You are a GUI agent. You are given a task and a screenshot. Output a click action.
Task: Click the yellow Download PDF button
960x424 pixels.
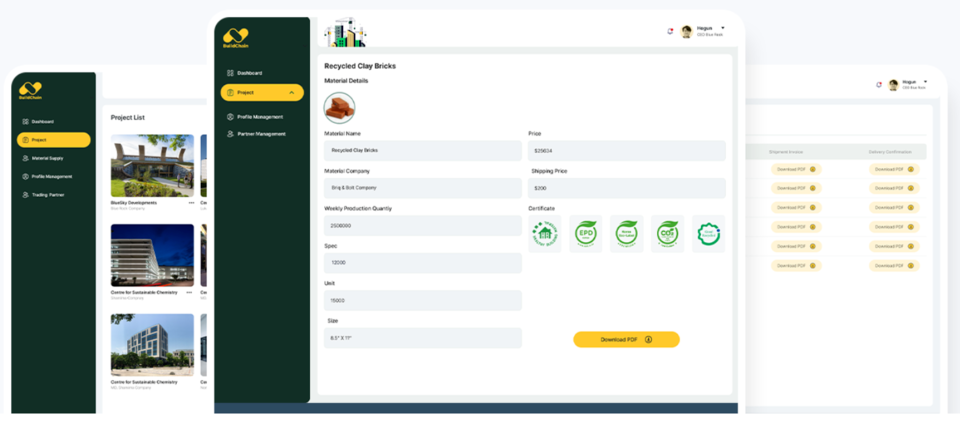(x=626, y=340)
